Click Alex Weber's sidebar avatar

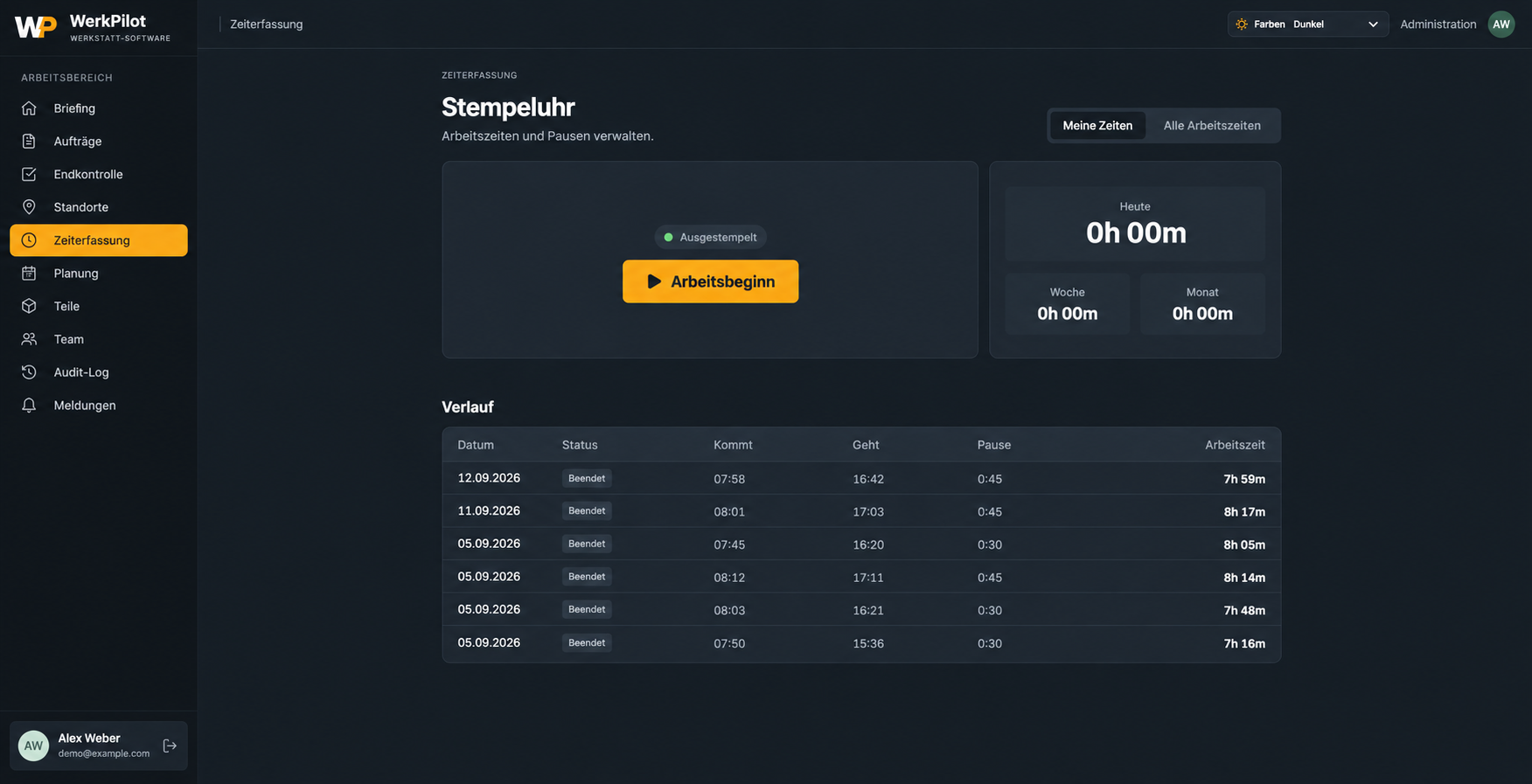click(33, 746)
